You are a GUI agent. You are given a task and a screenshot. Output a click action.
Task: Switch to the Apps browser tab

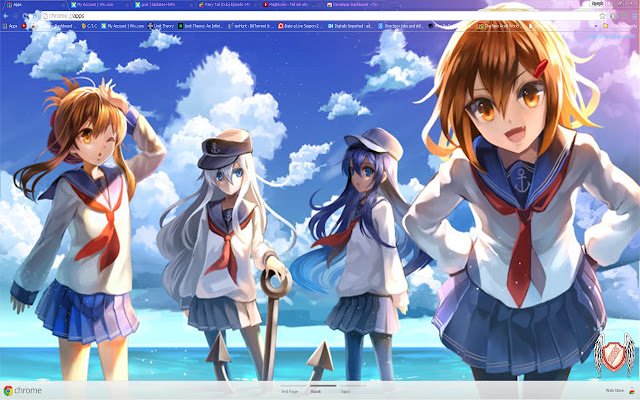[33, 5]
